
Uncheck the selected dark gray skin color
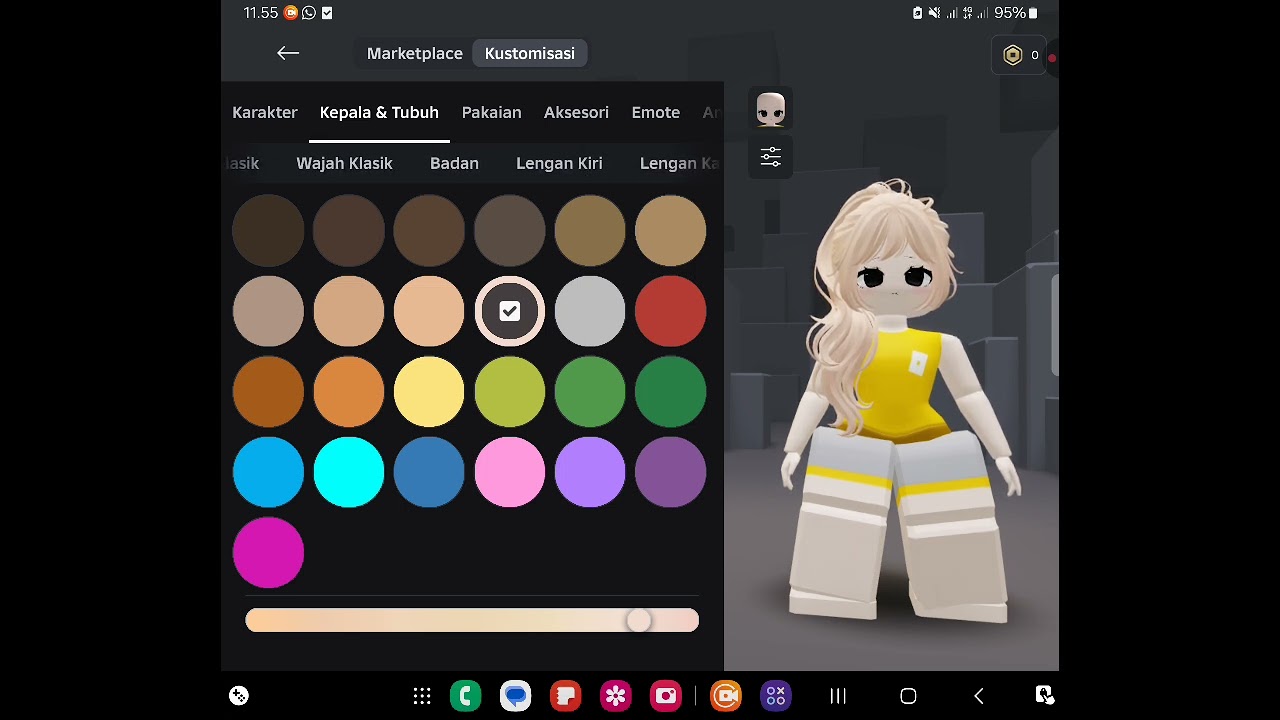click(x=509, y=312)
